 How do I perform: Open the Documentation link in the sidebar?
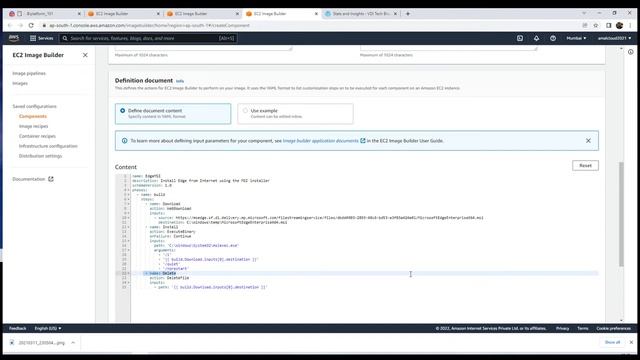click(29, 179)
